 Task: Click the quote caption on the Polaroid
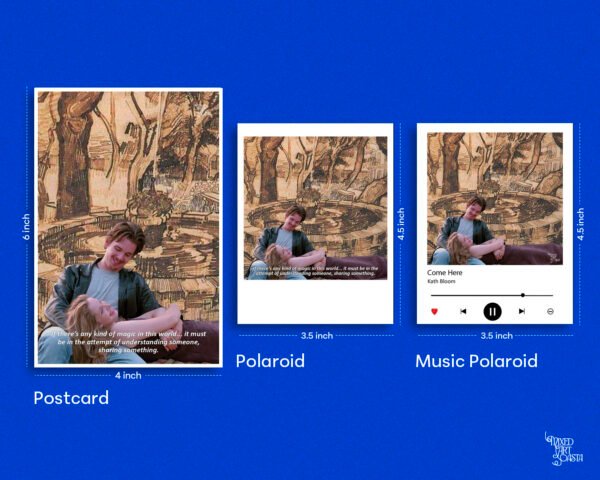314,271
